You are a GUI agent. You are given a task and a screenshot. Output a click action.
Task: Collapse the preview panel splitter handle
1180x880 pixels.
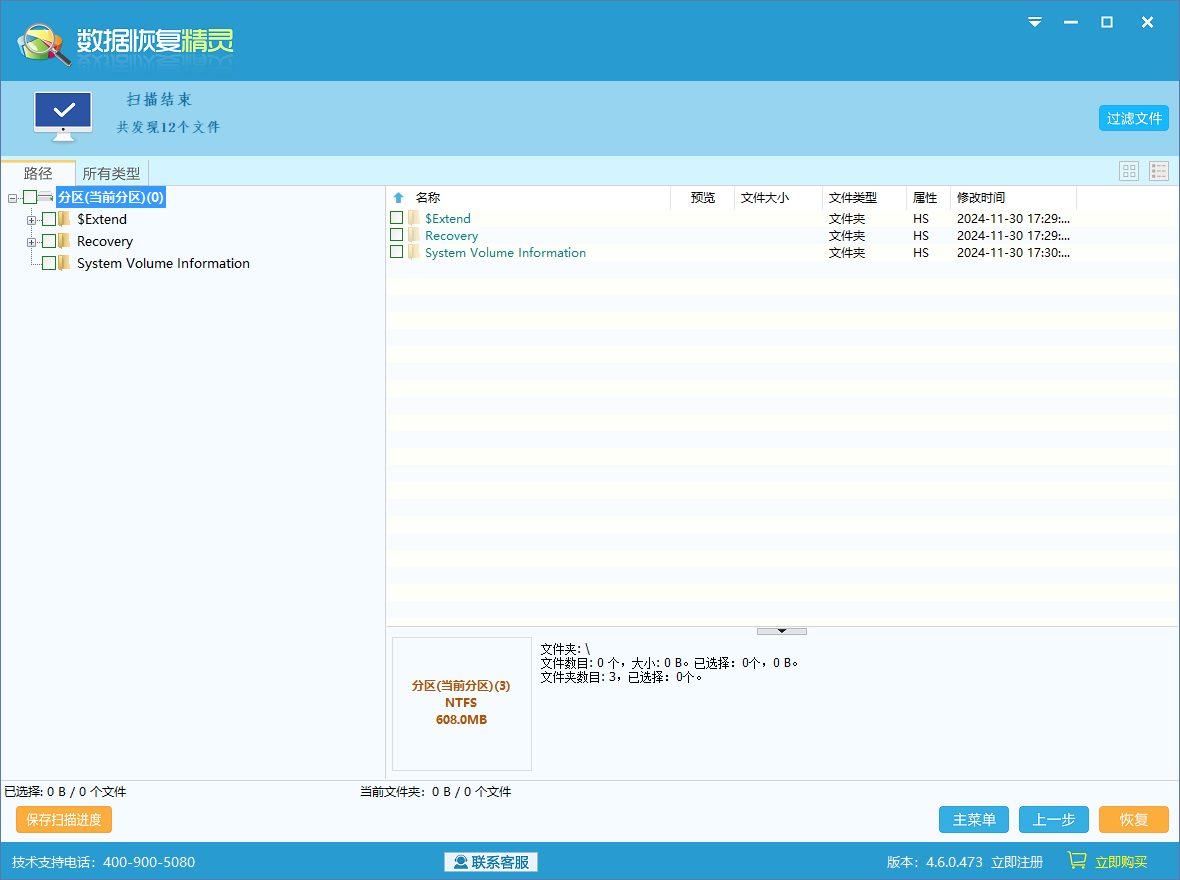(782, 631)
